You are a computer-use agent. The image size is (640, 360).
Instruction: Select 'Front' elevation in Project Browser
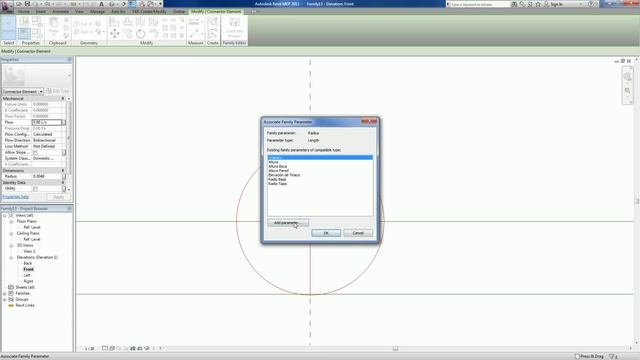click(28, 269)
